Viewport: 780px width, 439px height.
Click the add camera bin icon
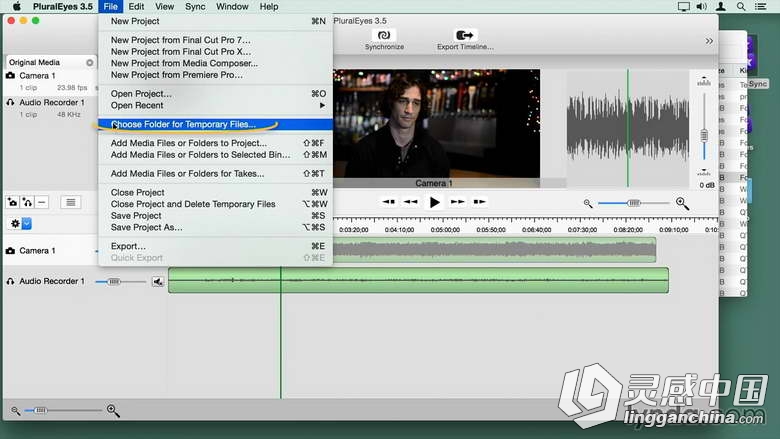click(12, 202)
